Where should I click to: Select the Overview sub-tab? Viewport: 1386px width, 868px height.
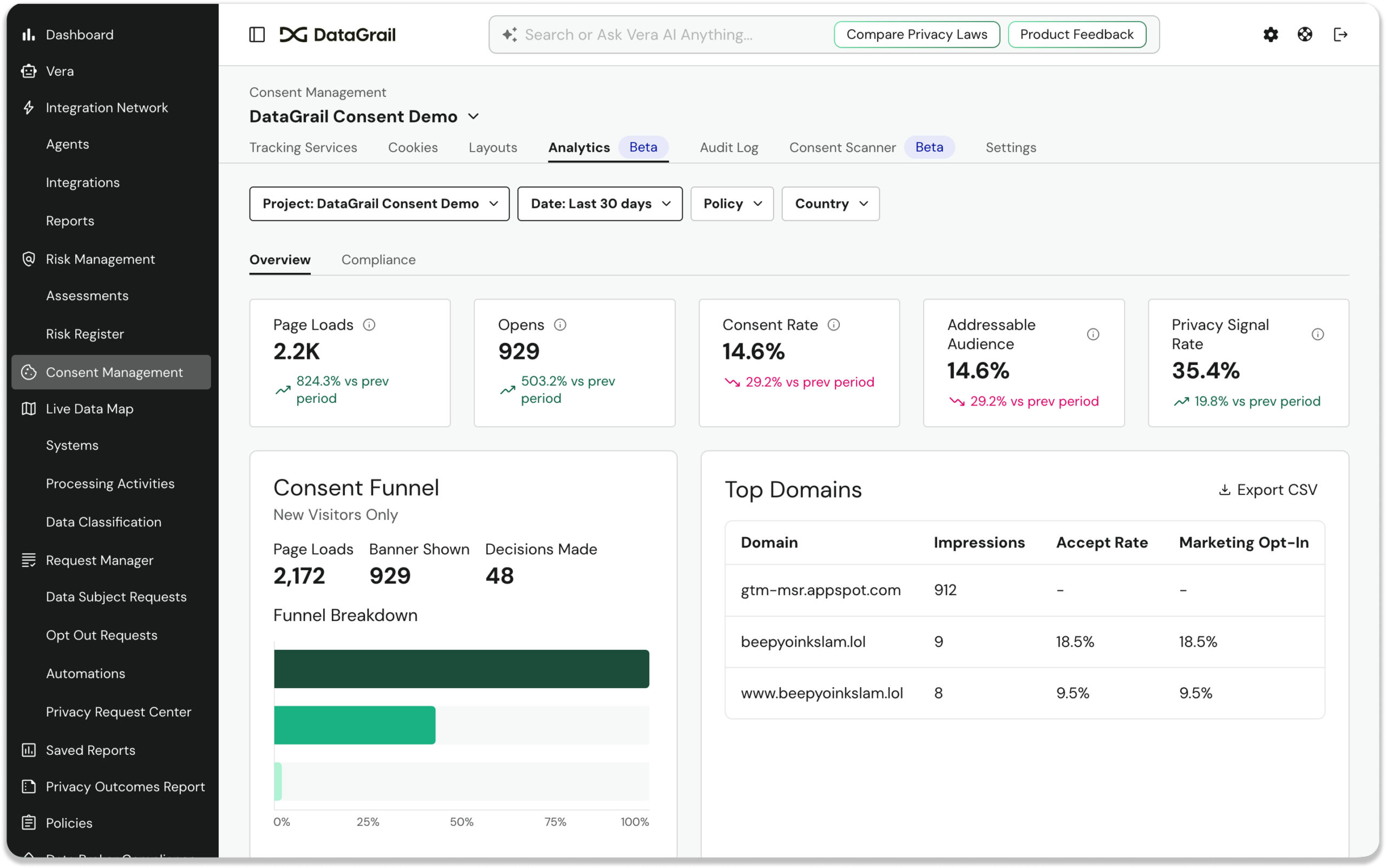(280, 259)
